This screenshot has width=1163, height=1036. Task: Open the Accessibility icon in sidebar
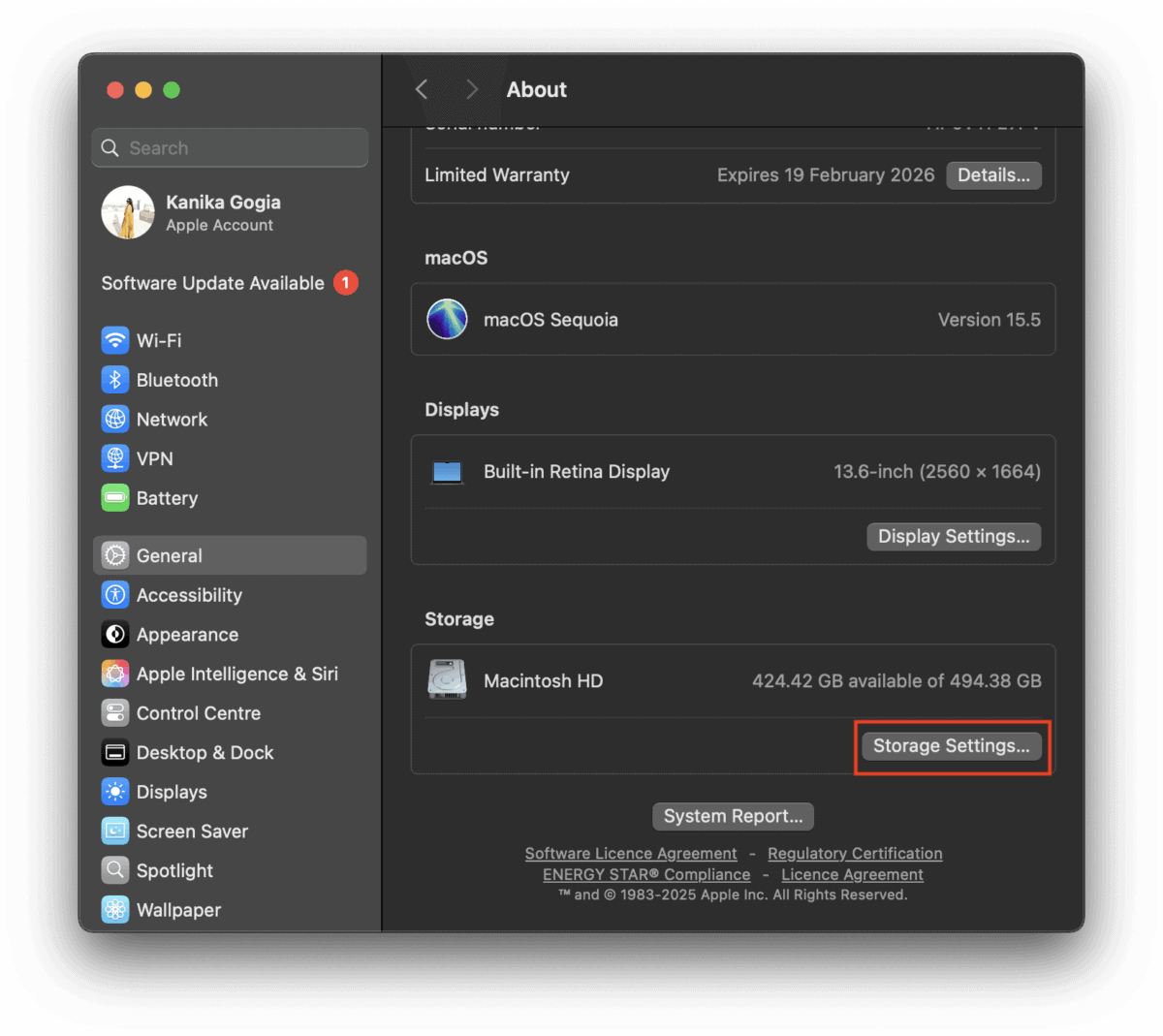tap(115, 595)
